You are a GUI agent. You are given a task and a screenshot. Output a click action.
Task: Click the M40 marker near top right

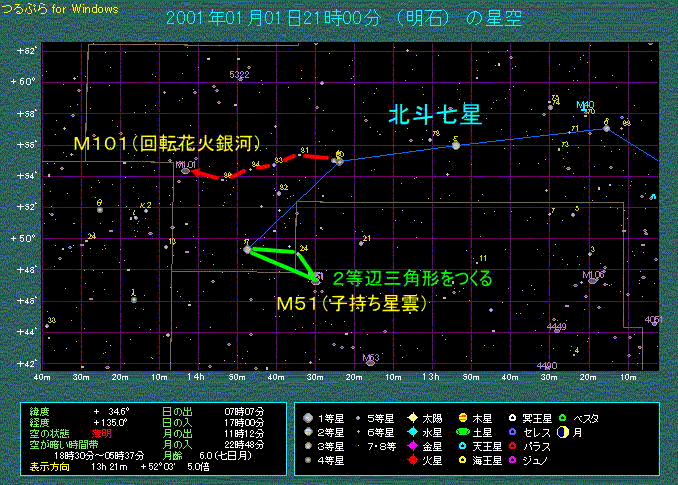pyautogui.click(x=585, y=104)
